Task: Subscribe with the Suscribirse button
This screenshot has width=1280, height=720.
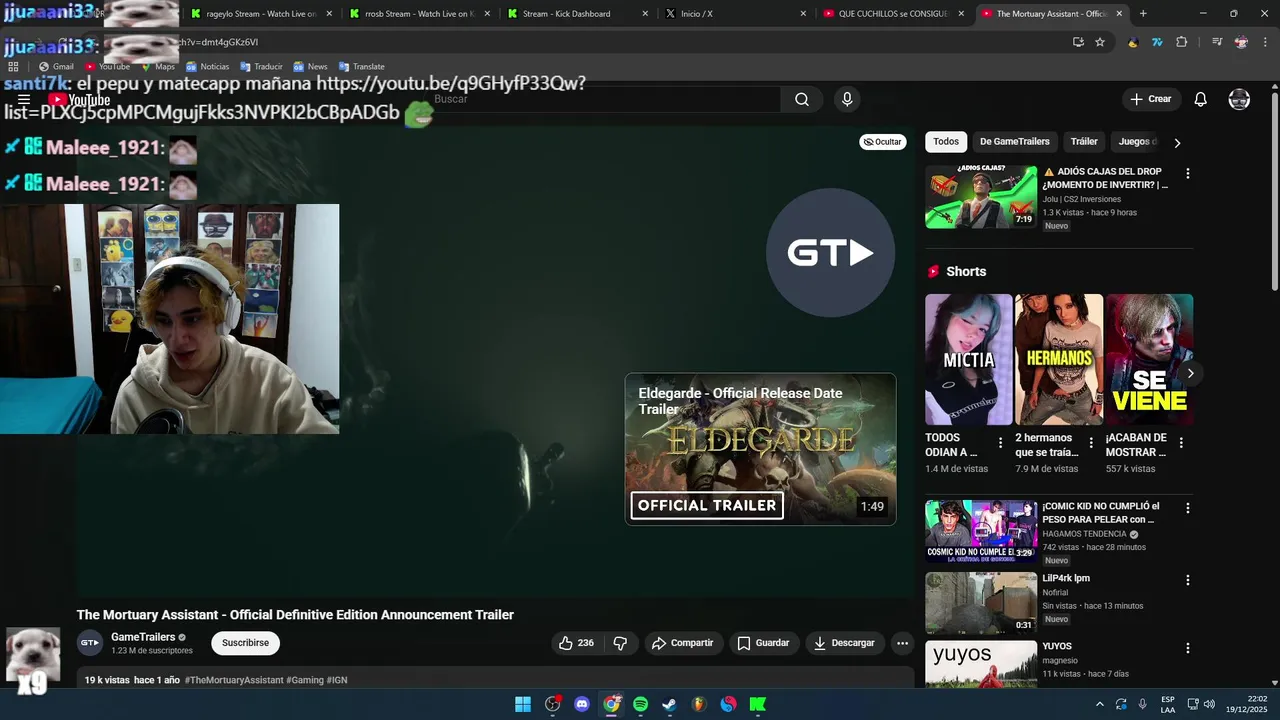Action: tap(245, 643)
